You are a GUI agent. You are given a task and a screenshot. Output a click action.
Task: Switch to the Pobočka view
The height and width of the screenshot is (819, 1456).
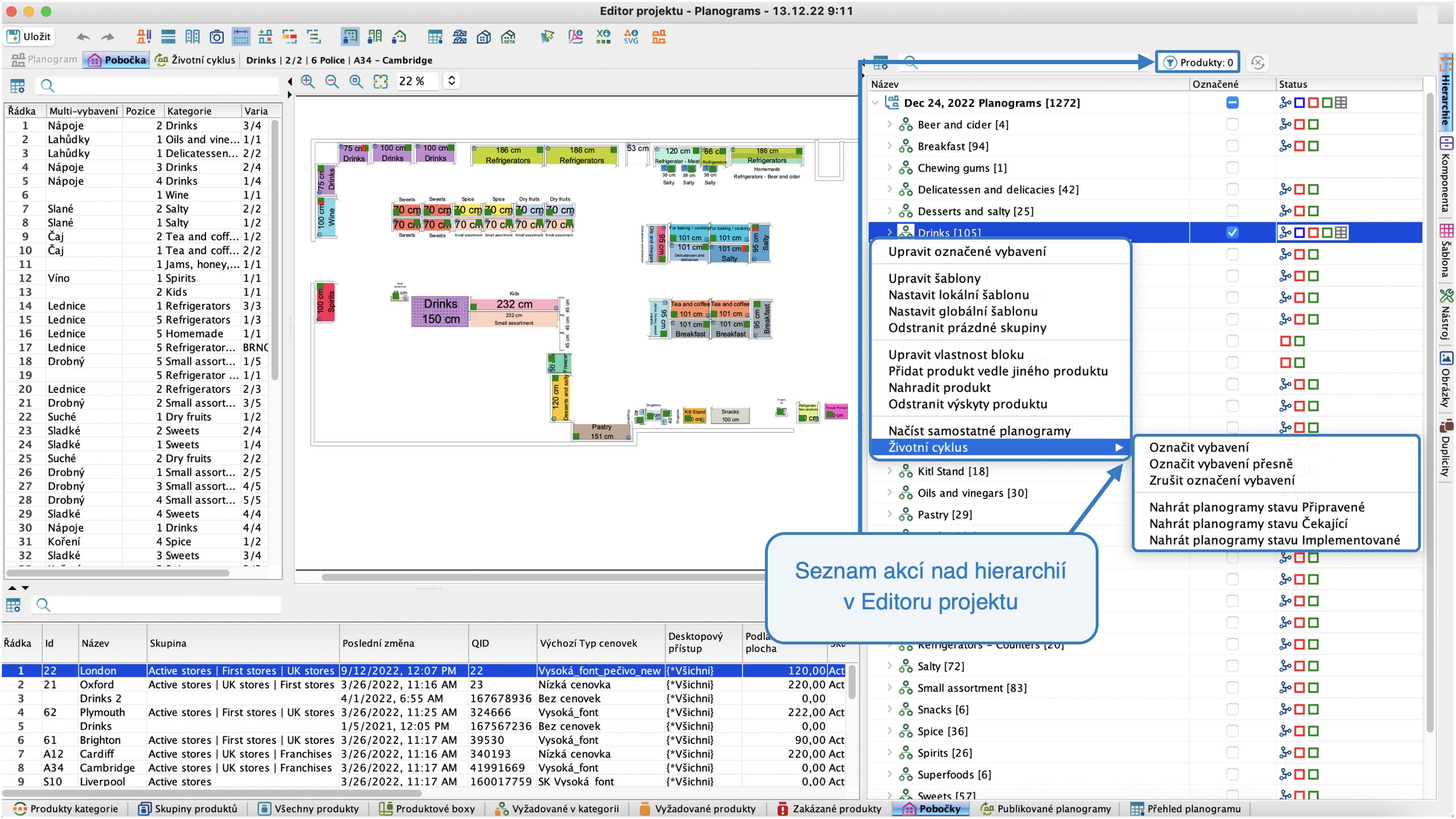(117, 60)
